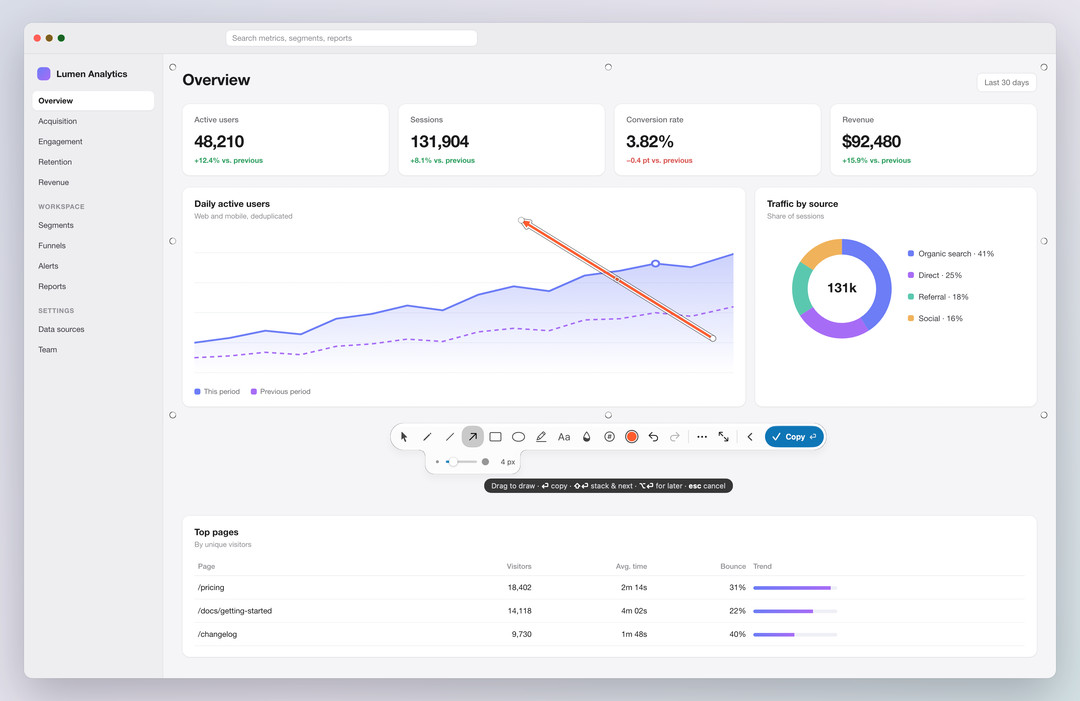Select the arrow drawing tool
1080x701 pixels.
tap(472, 437)
